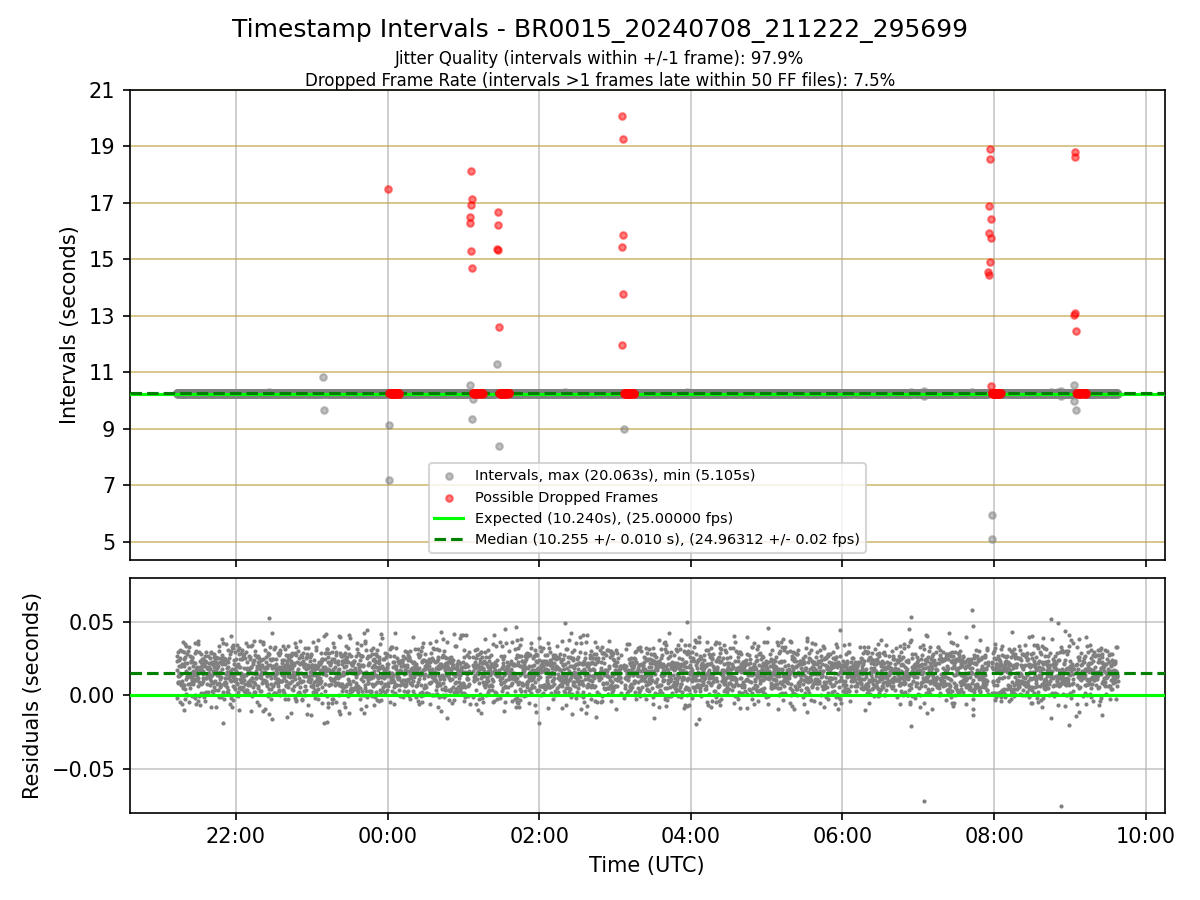Click the lone red point at 17.5 seconds near 00:00
The width and height of the screenshot is (1200, 900).
(388, 189)
